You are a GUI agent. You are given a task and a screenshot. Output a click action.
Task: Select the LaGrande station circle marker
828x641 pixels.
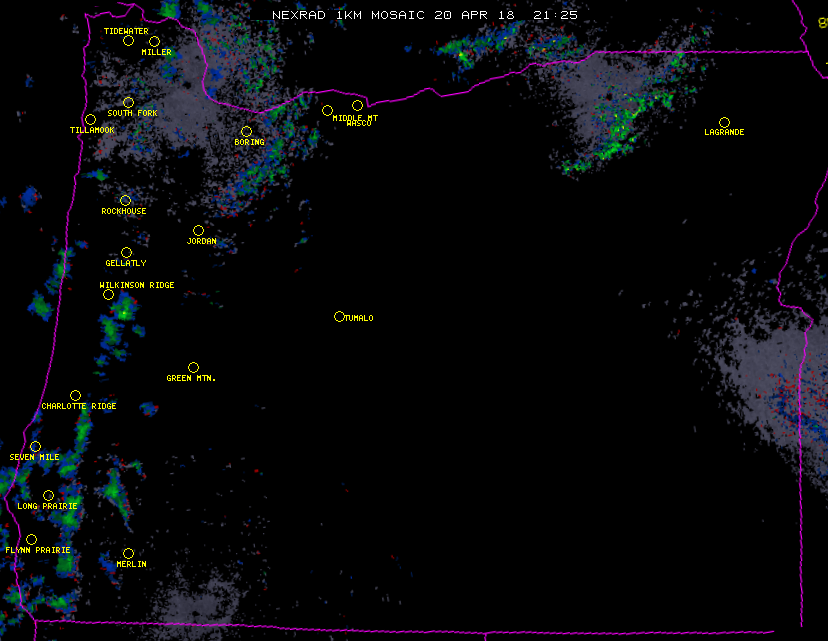(x=724, y=122)
